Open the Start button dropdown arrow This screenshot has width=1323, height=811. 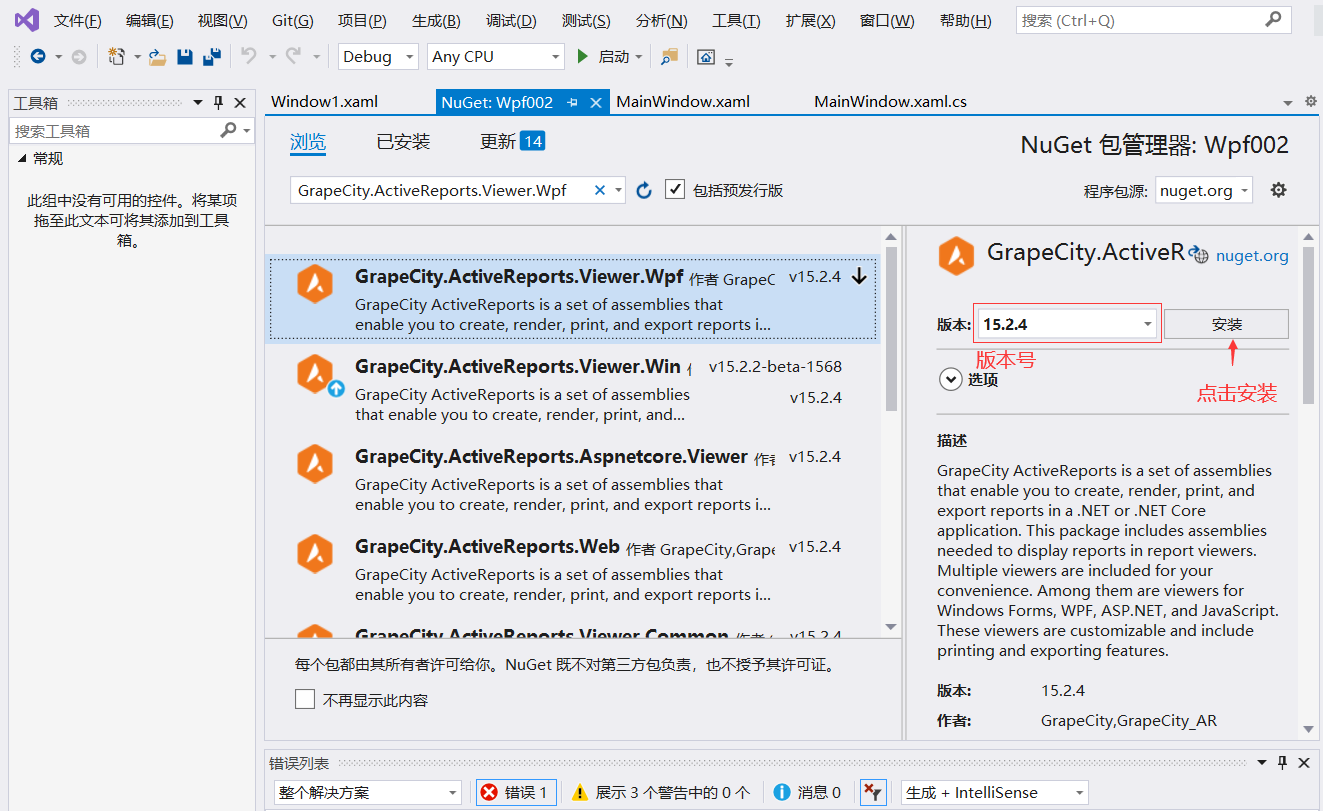[639, 57]
